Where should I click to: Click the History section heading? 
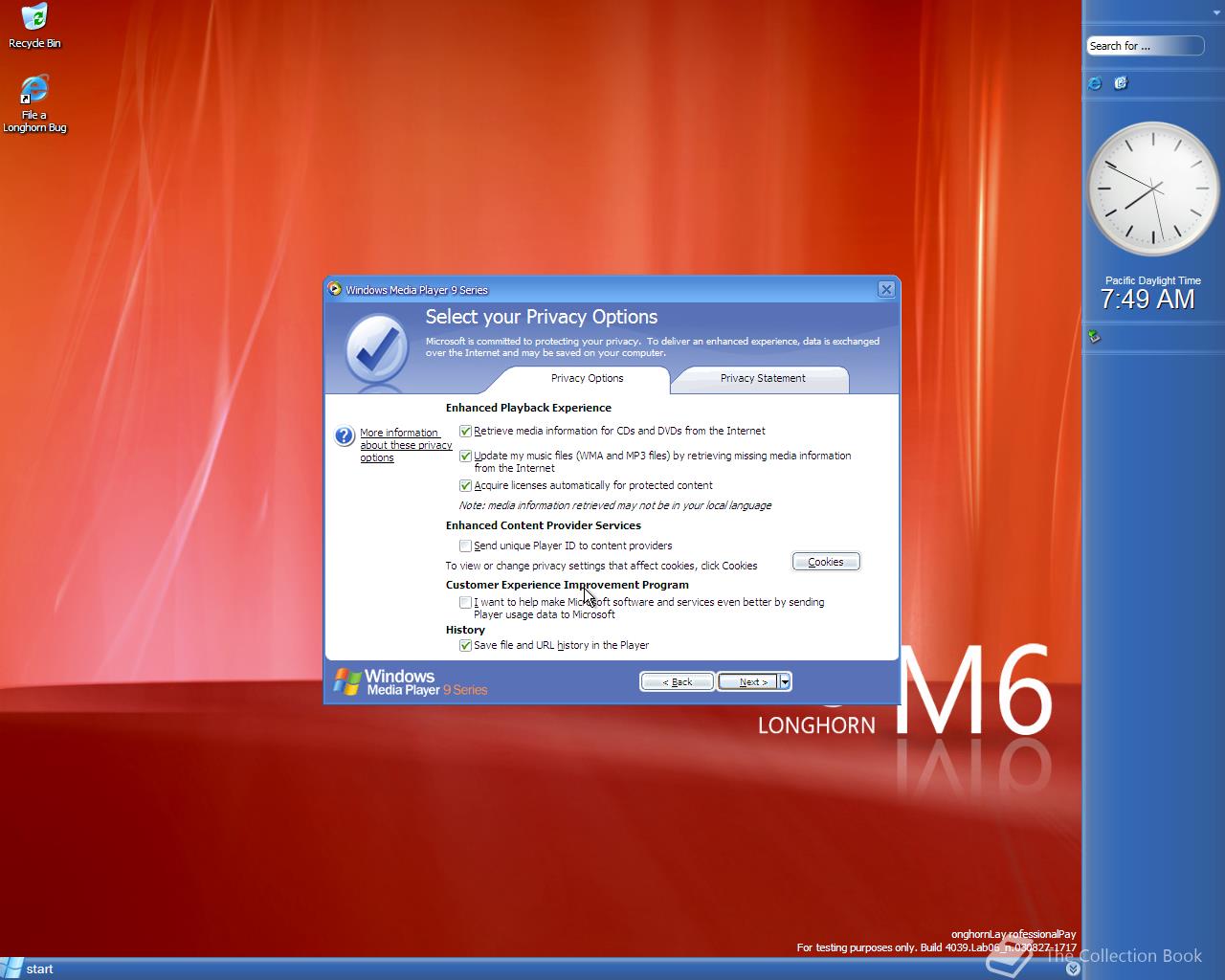click(x=465, y=630)
